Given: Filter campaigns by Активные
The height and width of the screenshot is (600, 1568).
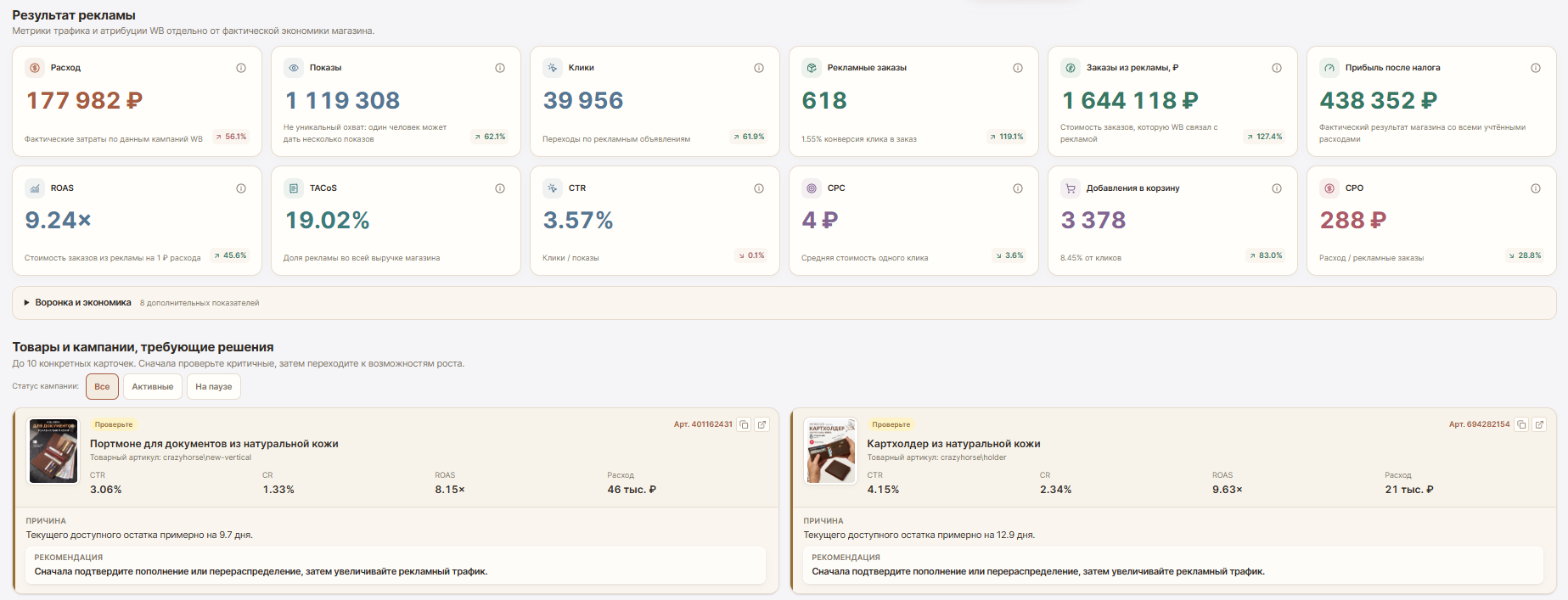Looking at the screenshot, I should [x=153, y=387].
